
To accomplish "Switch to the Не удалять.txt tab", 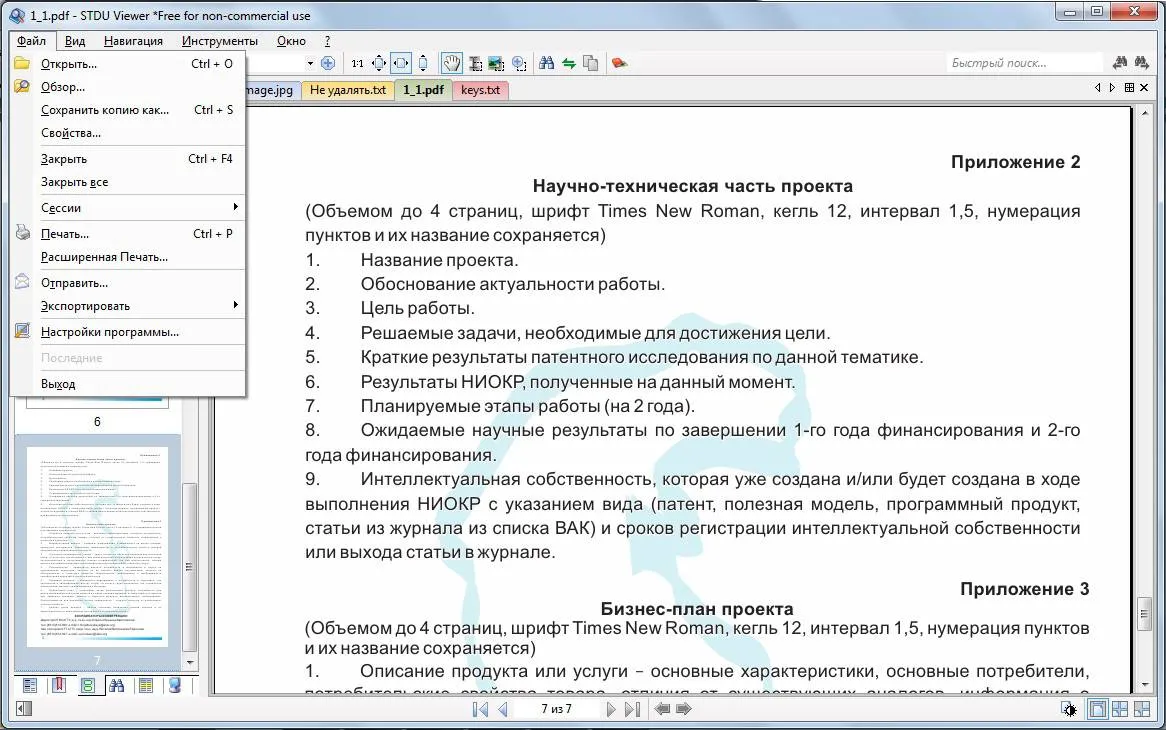I will coord(347,90).
